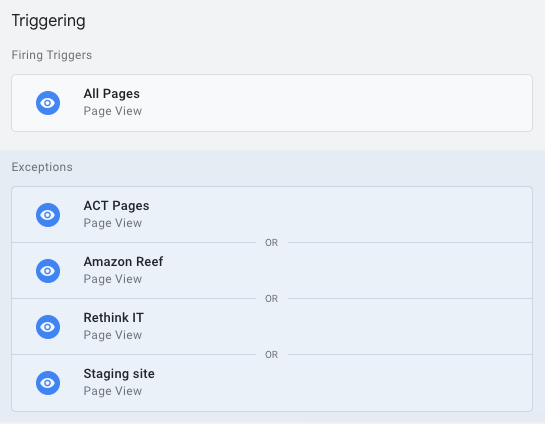Click the Exceptions section label
Image resolution: width=545 pixels, height=424 pixels.
42,167
